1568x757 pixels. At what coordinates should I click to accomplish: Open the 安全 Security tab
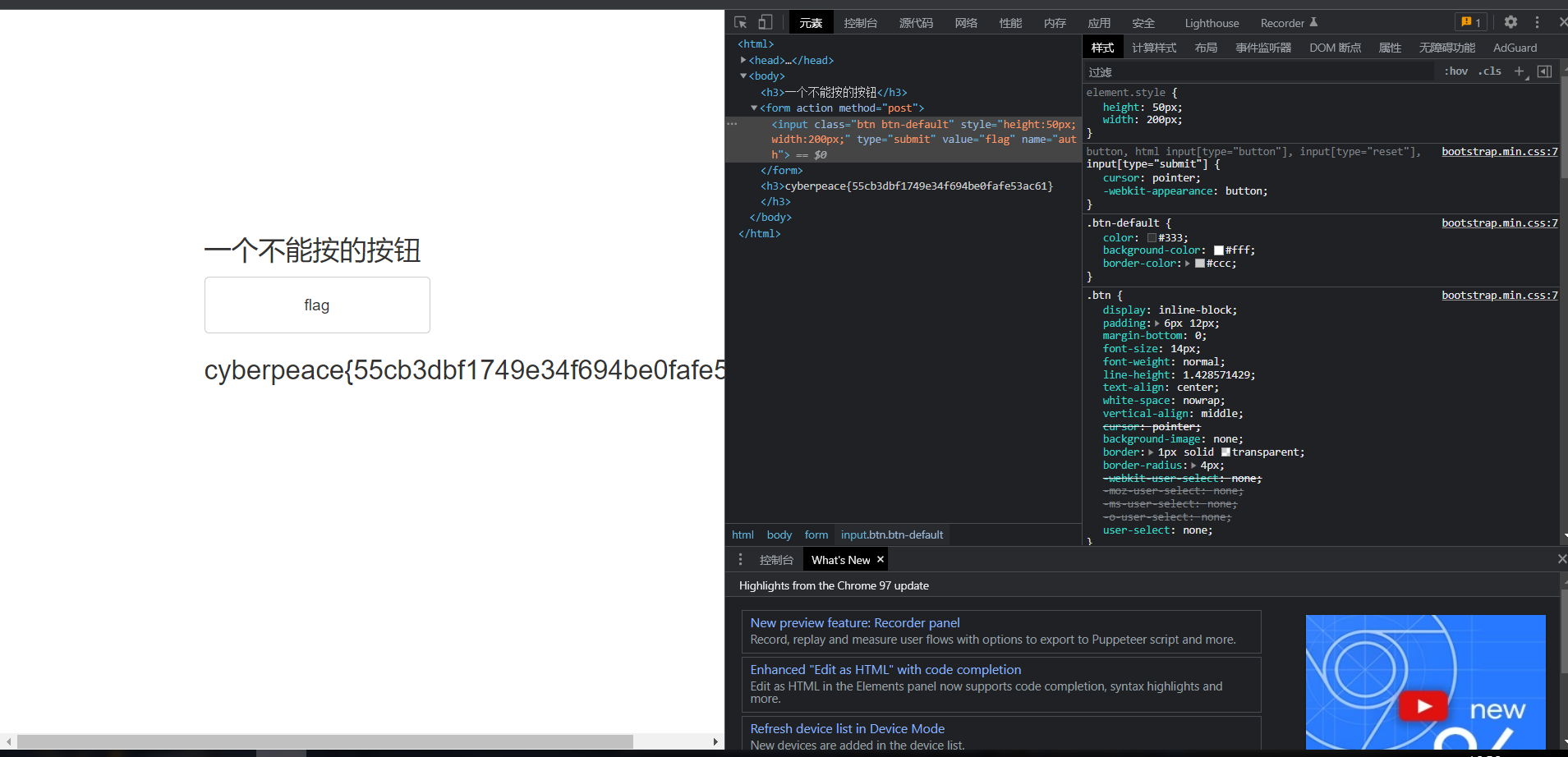1143,23
